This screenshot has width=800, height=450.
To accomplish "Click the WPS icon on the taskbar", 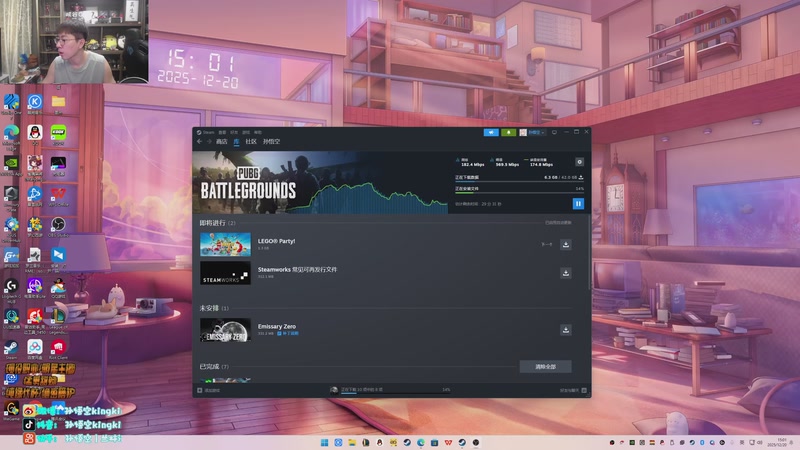I will [x=448, y=442].
